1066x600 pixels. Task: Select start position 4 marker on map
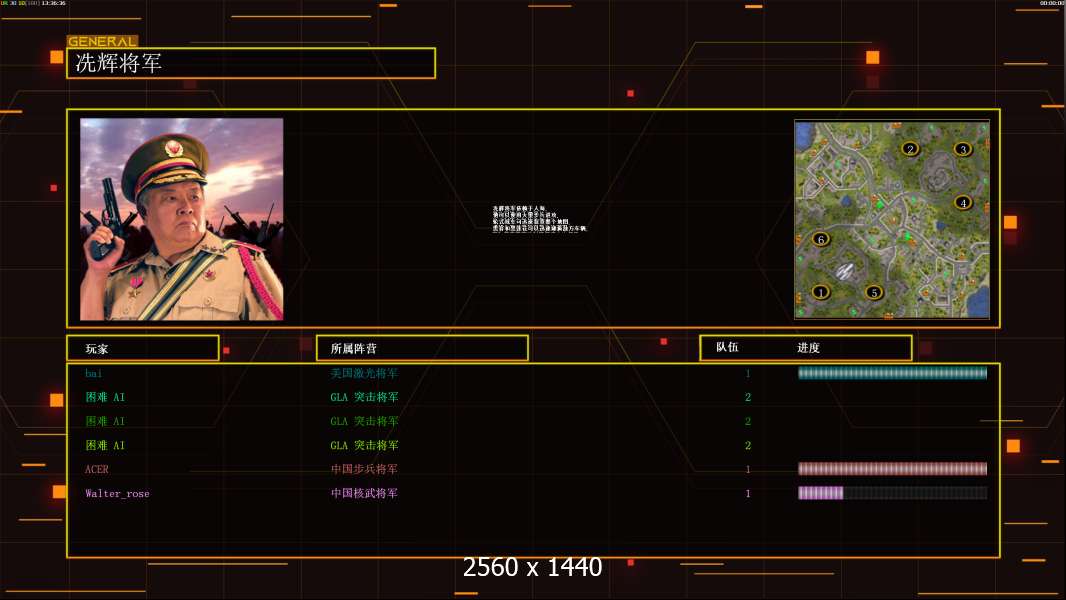pyautogui.click(x=963, y=202)
